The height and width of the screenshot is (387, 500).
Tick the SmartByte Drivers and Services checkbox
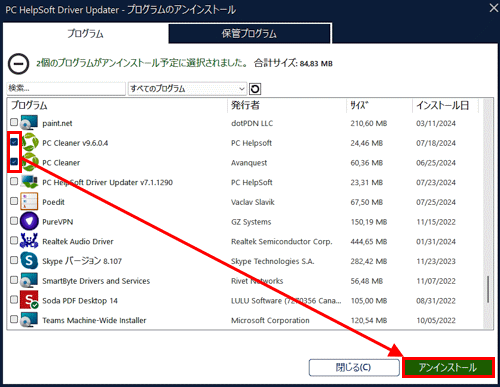click(14, 280)
